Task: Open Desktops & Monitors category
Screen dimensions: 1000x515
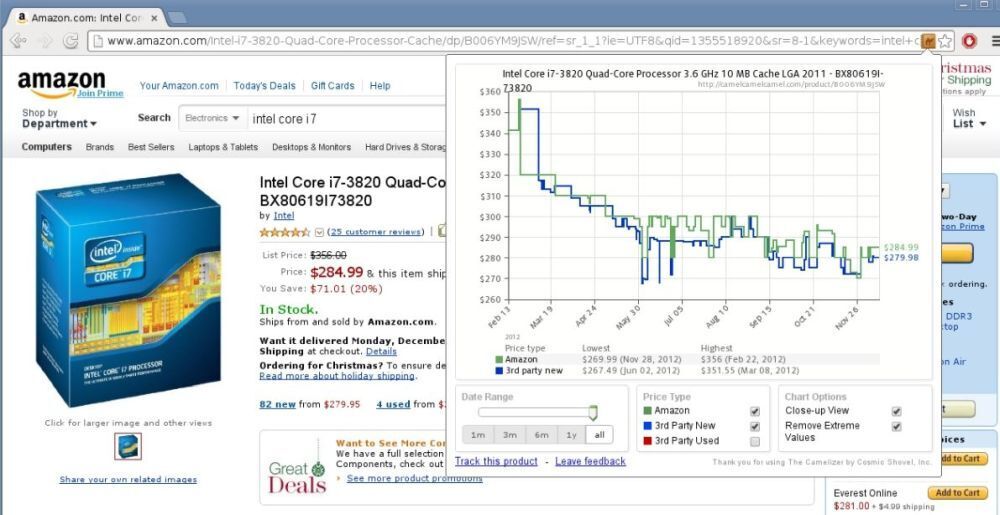Action: pyautogui.click(x=311, y=147)
